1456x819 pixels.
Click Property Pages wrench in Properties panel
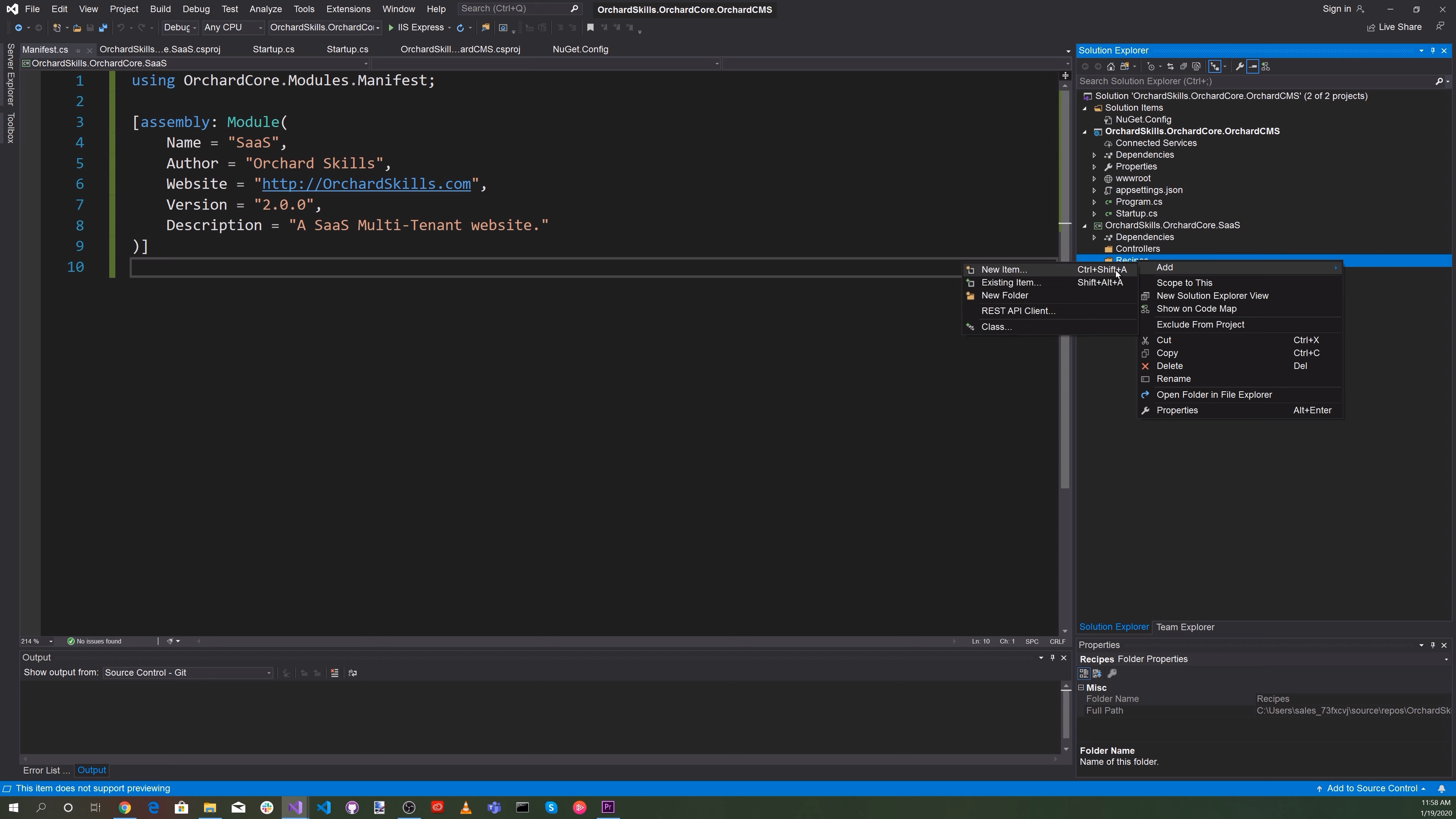(x=1112, y=674)
